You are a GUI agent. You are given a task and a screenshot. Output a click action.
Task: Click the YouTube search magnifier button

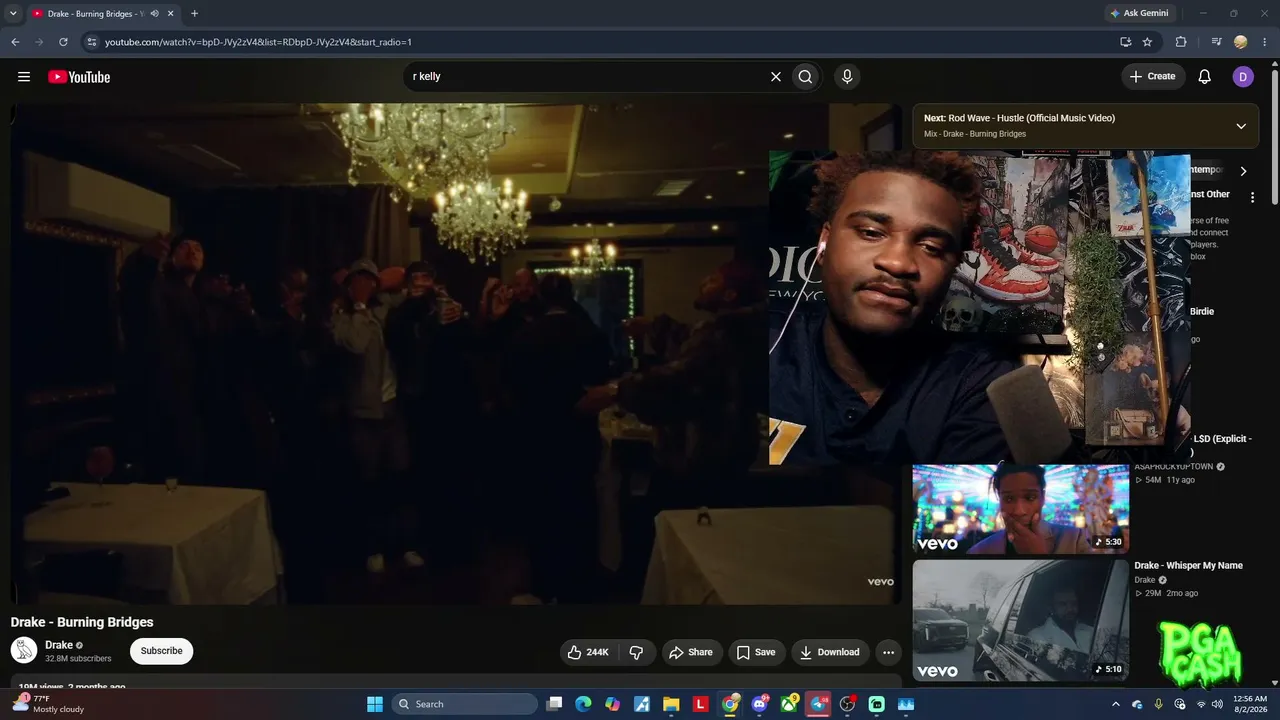click(805, 77)
